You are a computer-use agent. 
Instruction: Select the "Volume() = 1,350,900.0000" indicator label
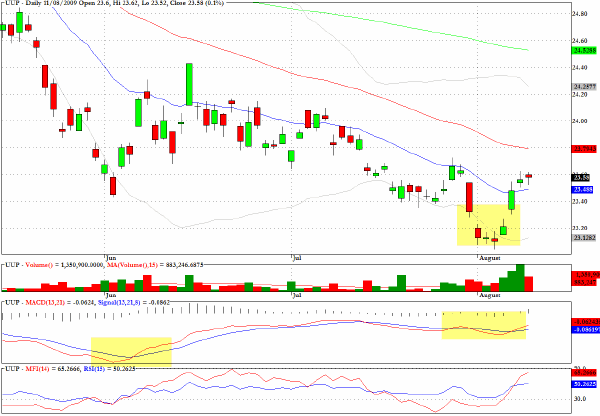[64, 265]
